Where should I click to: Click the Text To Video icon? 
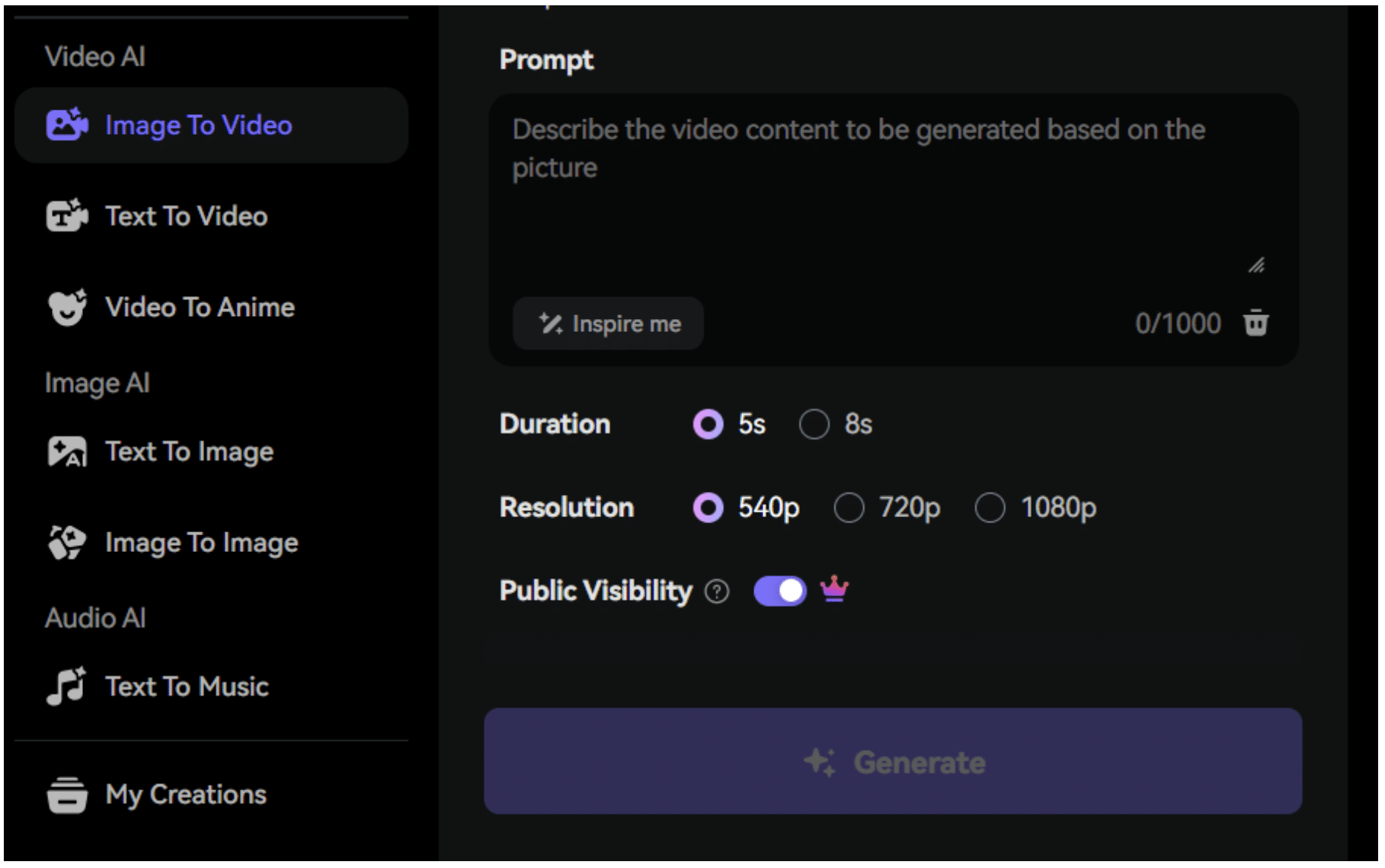click(x=67, y=215)
